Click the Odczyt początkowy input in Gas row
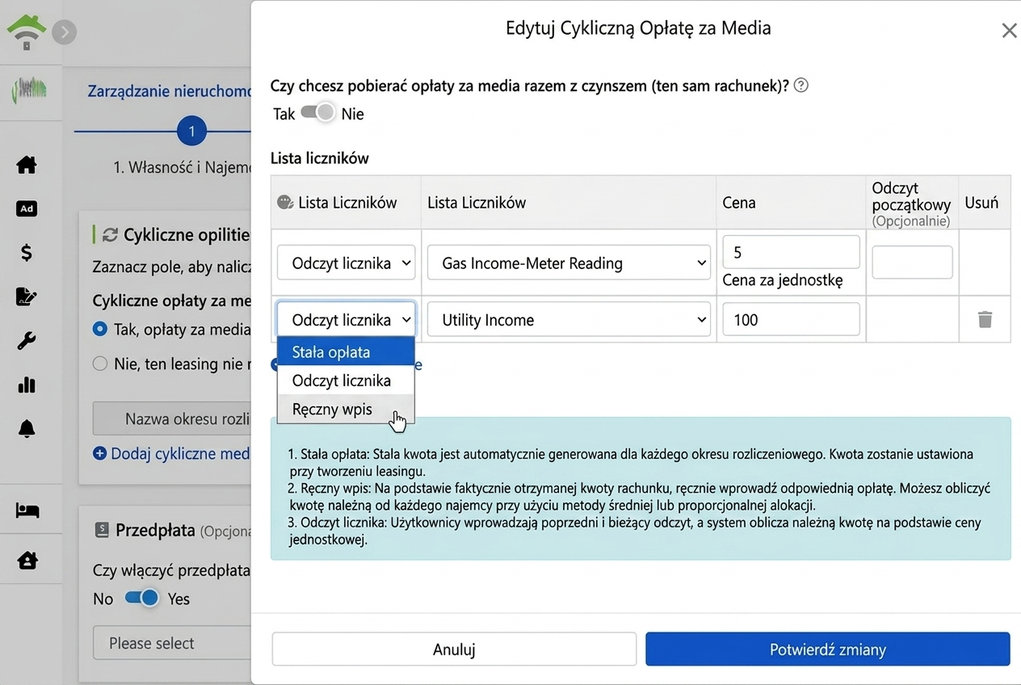The width and height of the screenshot is (1021, 685). pyautogui.click(x=912, y=262)
